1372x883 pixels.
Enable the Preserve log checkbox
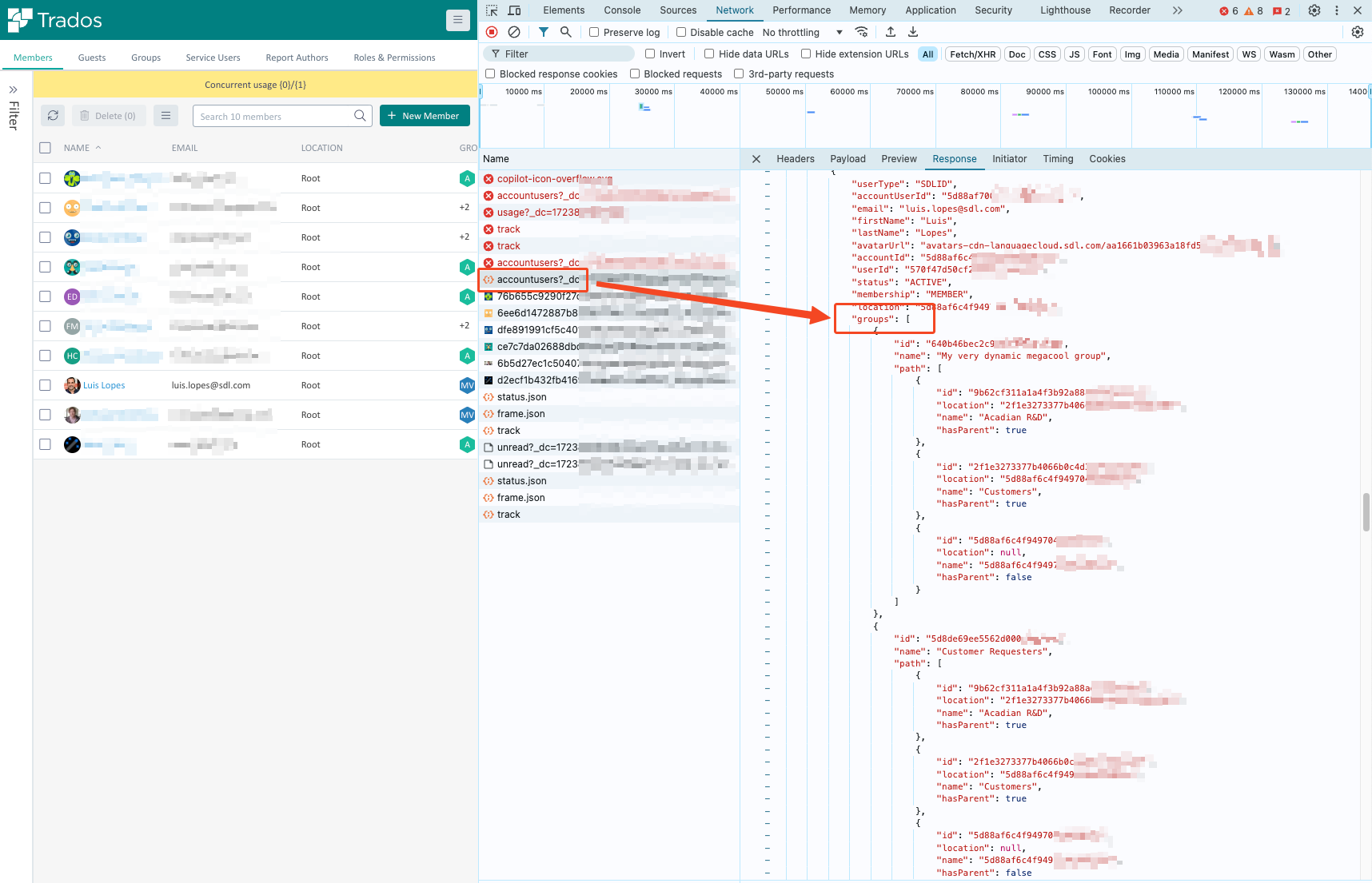click(592, 32)
